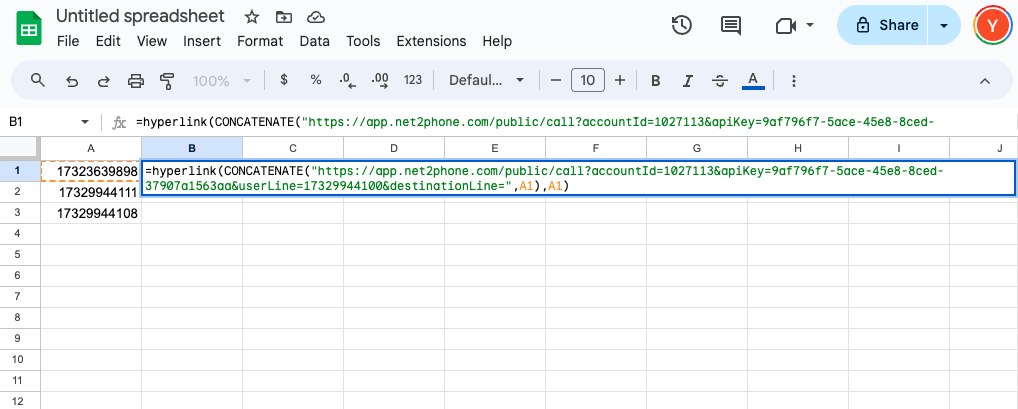Increase font size with plus button
The height and width of the screenshot is (409, 1018).
620,81
